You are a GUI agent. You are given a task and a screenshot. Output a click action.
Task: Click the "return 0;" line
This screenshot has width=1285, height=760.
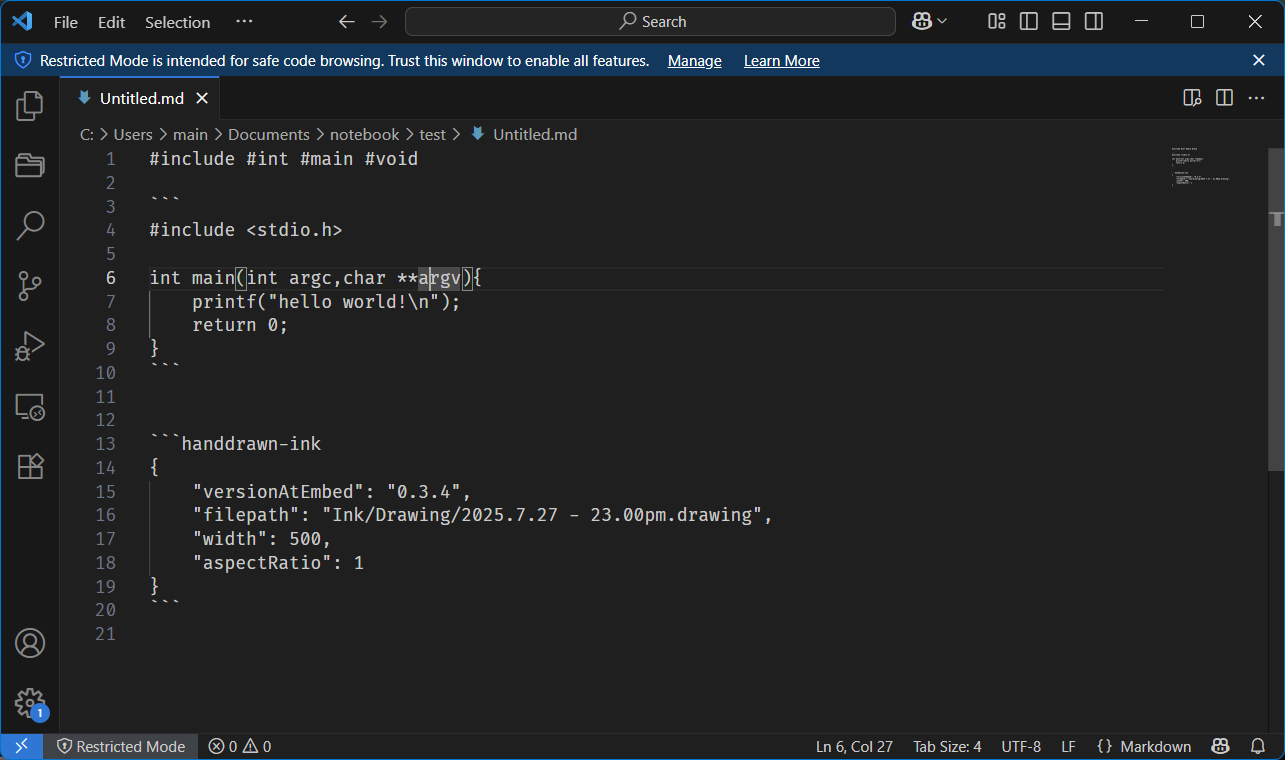240,325
